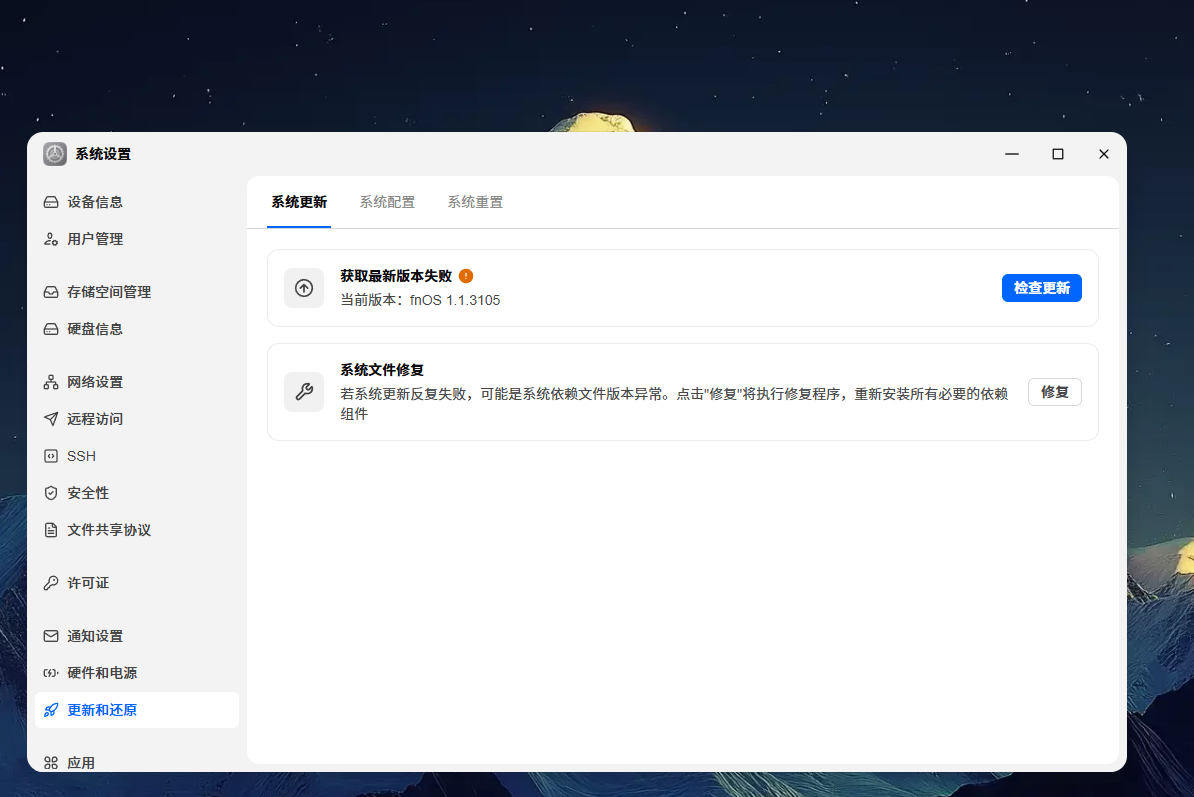Open 硬盘信息 page
Screen dimensions: 1194x797
pos(137,329)
